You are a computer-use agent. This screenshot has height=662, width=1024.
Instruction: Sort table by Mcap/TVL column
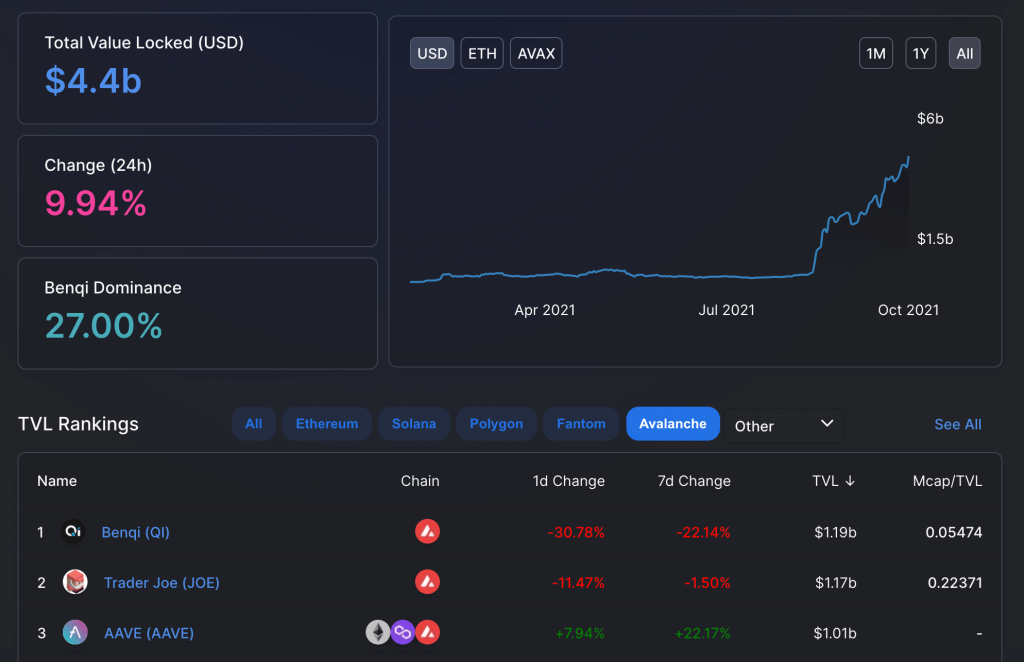click(947, 481)
